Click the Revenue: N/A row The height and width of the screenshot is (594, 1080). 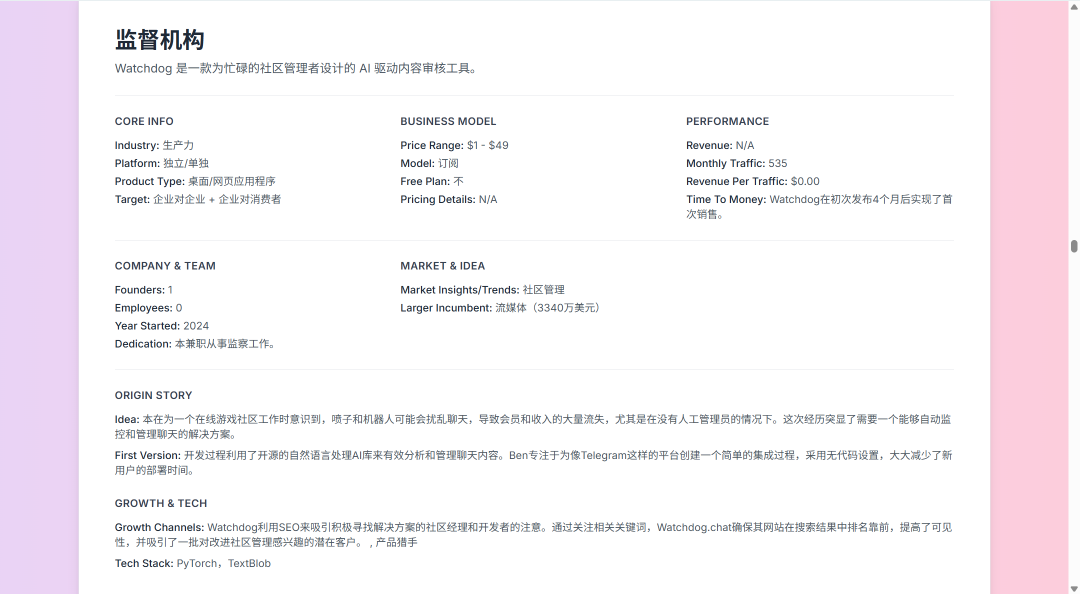point(720,145)
